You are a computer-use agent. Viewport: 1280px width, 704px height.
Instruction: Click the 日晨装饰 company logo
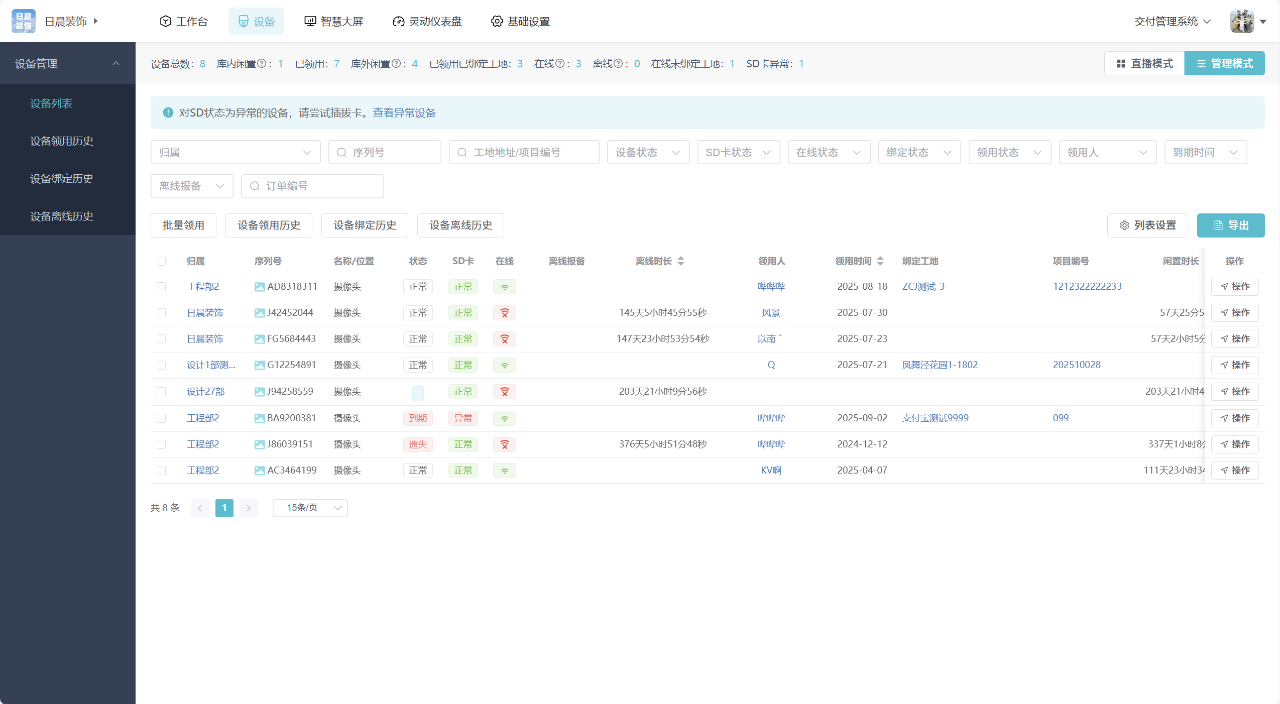pyautogui.click(x=23, y=21)
